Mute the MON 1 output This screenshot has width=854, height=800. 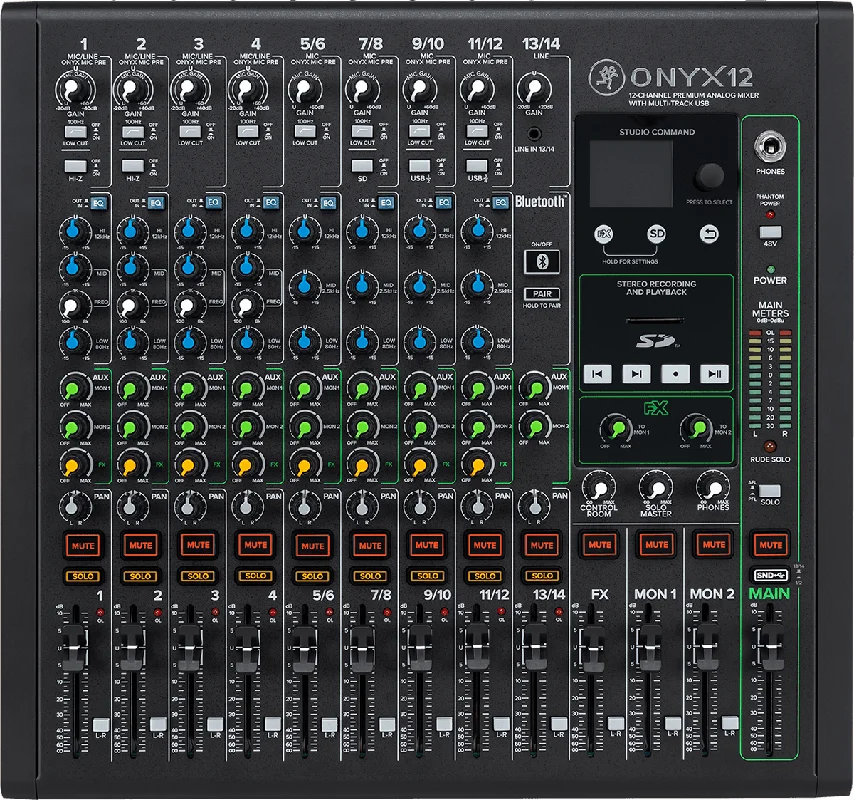point(656,545)
